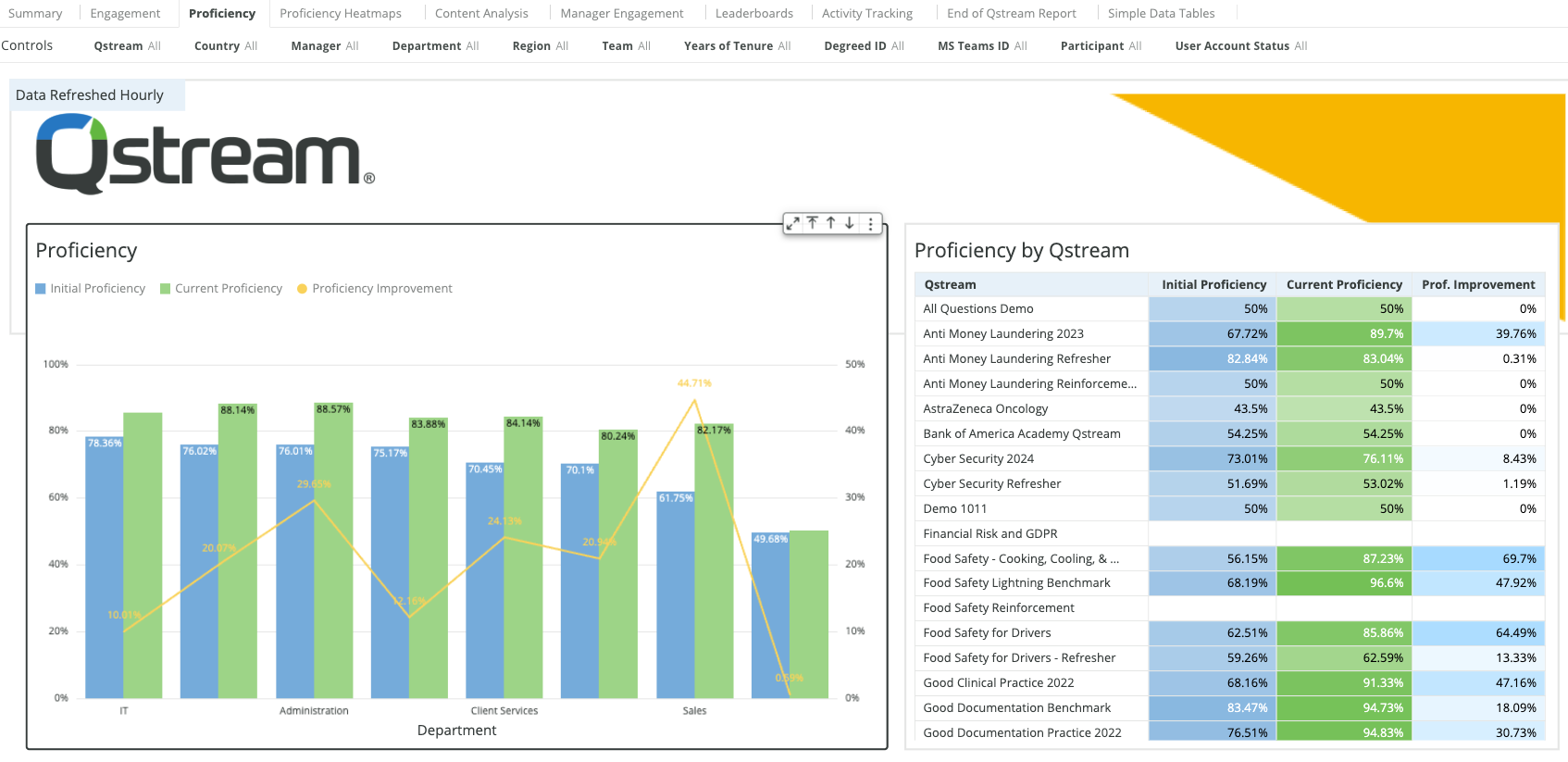Click the green bar labeled 84.14%

[x=523, y=557]
